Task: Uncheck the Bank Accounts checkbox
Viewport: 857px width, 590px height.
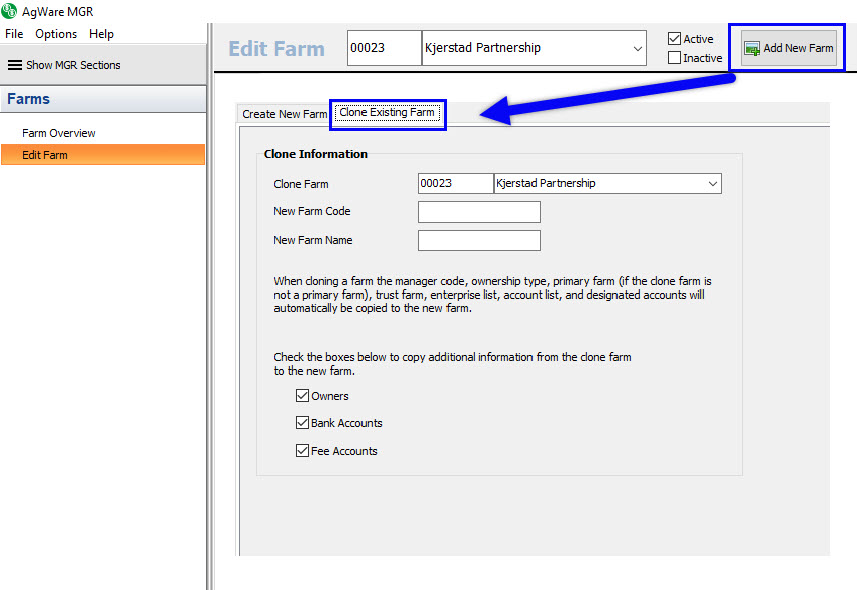Action: (x=302, y=423)
